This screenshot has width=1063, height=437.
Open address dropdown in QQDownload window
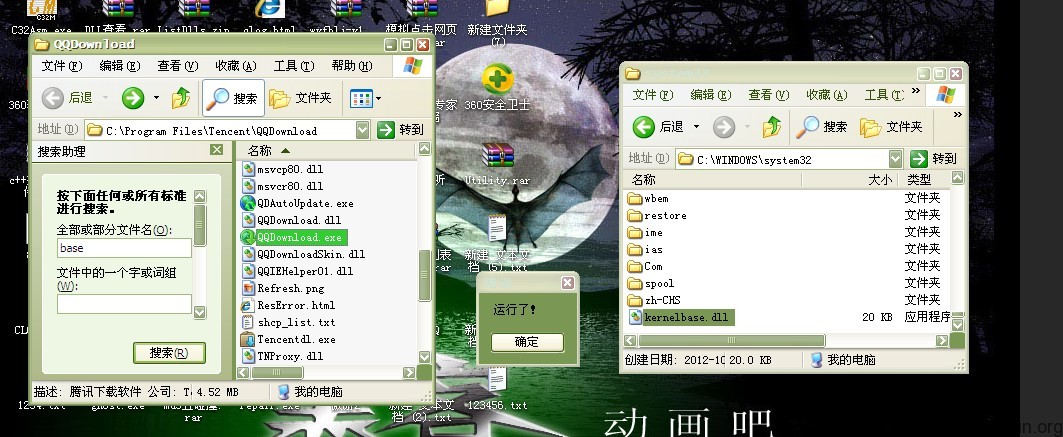pyautogui.click(x=363, y=129)
